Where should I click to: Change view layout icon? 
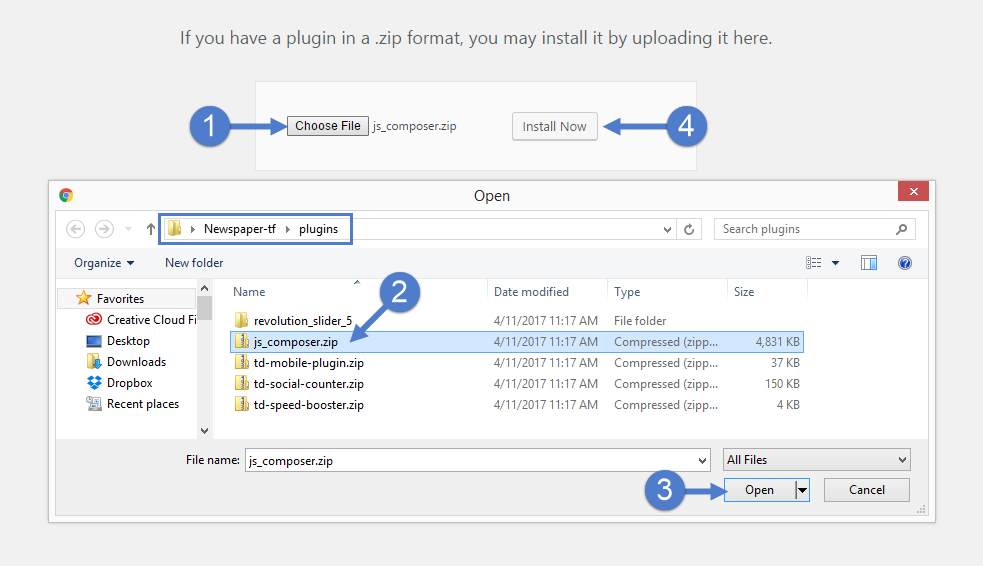[814, 263]
